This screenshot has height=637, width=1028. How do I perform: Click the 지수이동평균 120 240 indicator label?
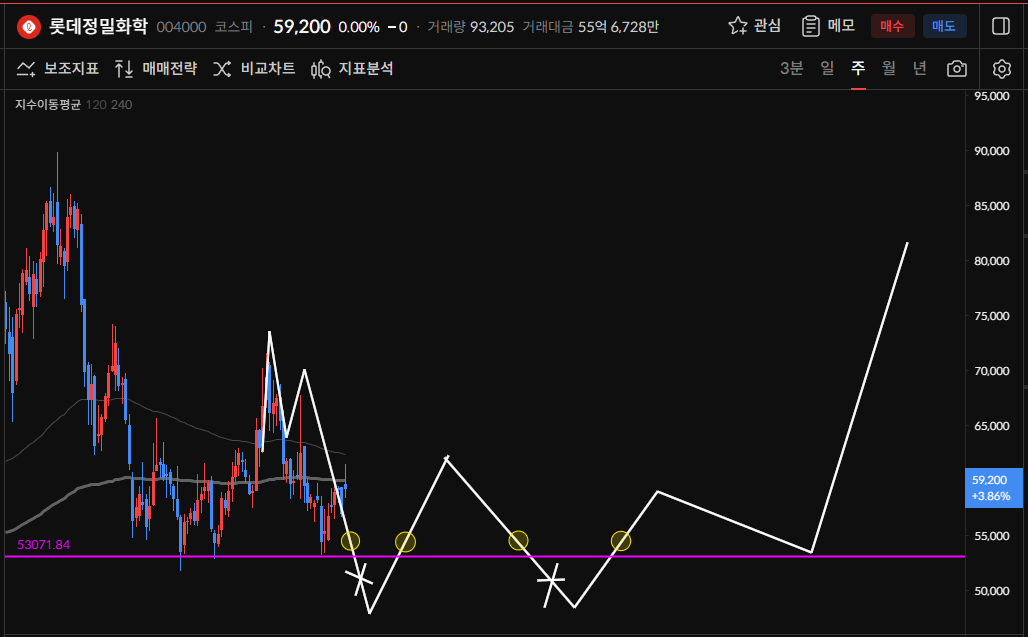click(73, 105)
